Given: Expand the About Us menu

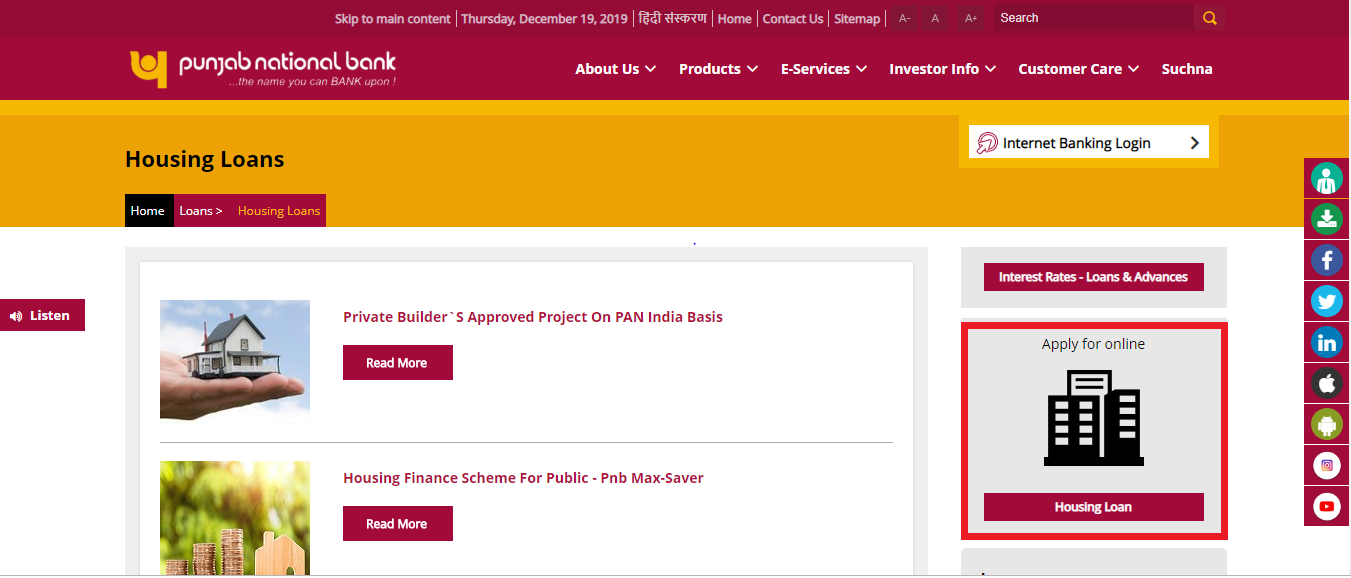Looking at the screenshot, I should click(615, 69).
